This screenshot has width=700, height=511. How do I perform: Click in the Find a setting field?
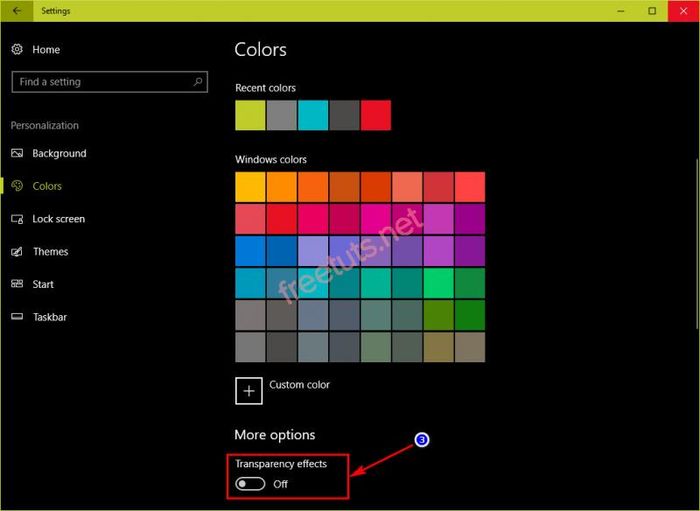(109, 82)
